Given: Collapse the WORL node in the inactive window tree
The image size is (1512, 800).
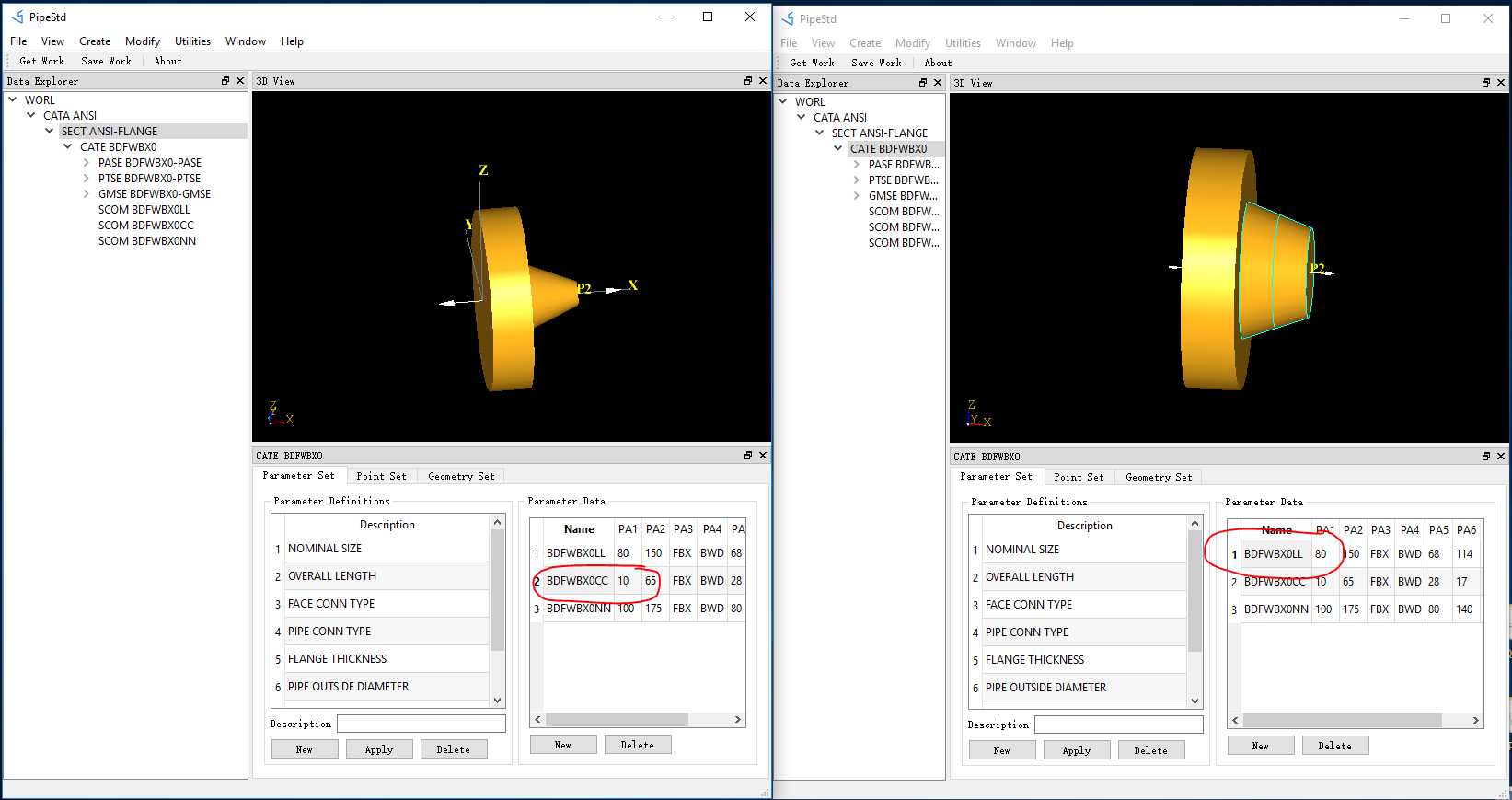Looking at the screenshot, I should point(783,101).
